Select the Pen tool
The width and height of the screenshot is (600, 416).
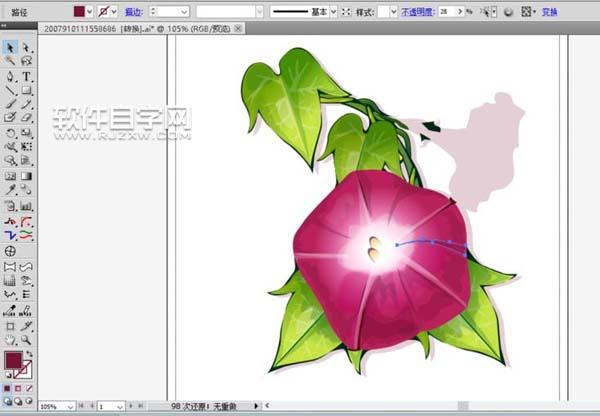10,77
